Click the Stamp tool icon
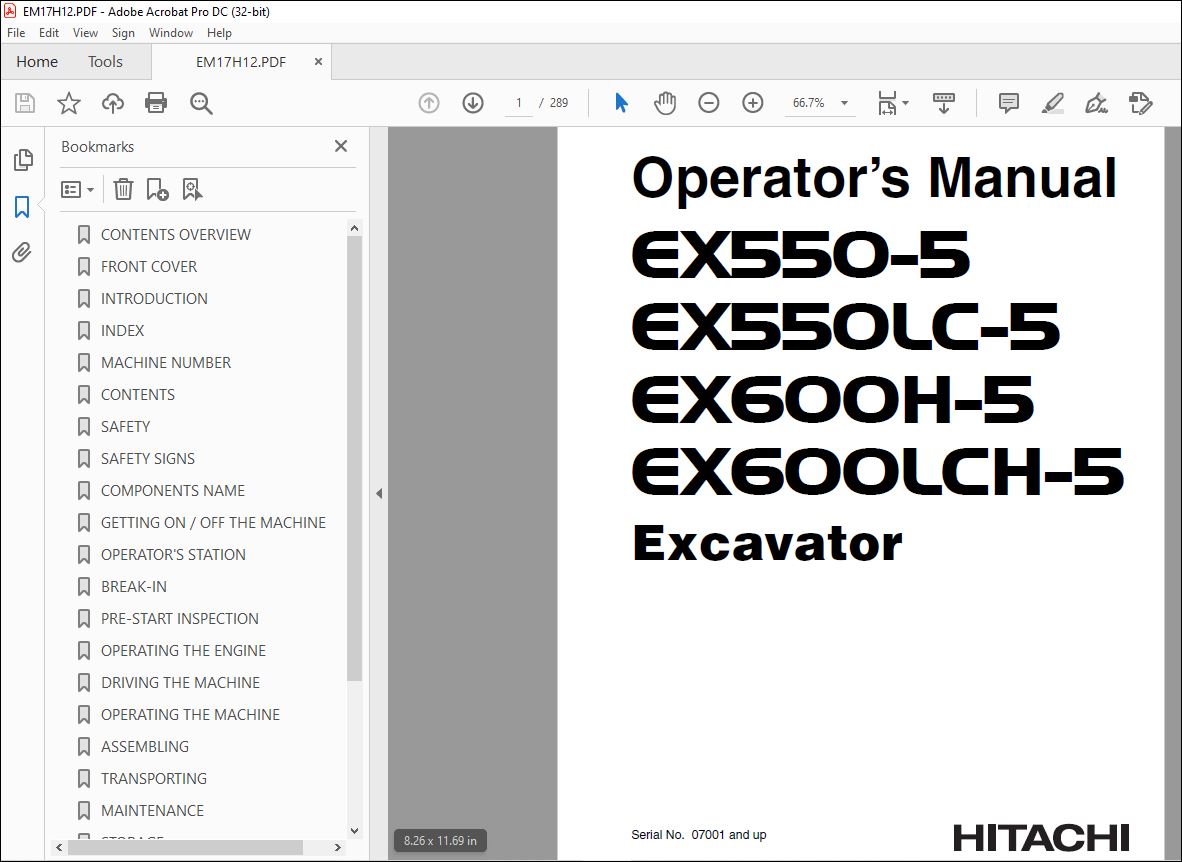1182x862 pixels. 1141,103
